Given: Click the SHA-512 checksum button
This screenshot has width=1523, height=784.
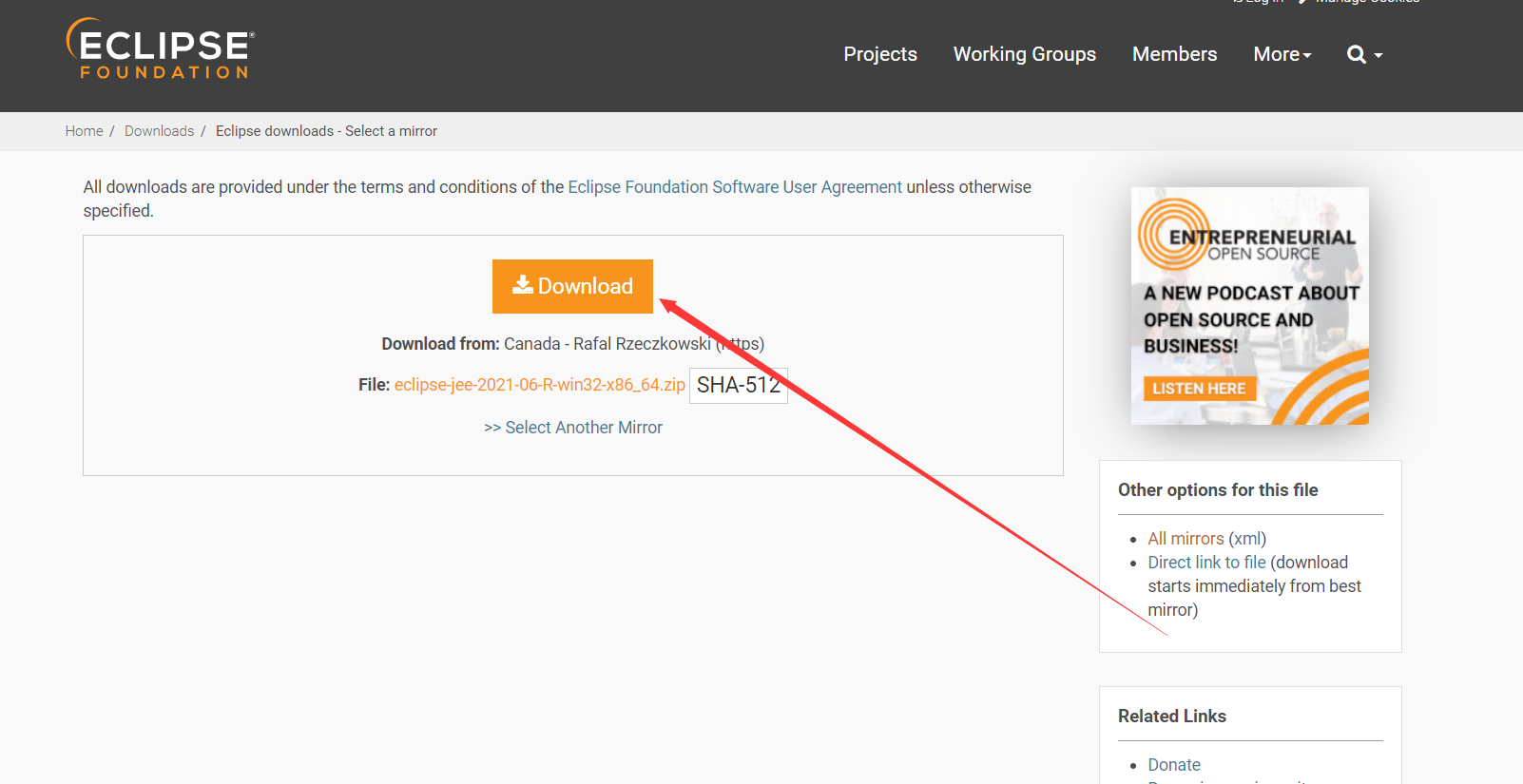Looking at the screenshot, I should point(739,385).
